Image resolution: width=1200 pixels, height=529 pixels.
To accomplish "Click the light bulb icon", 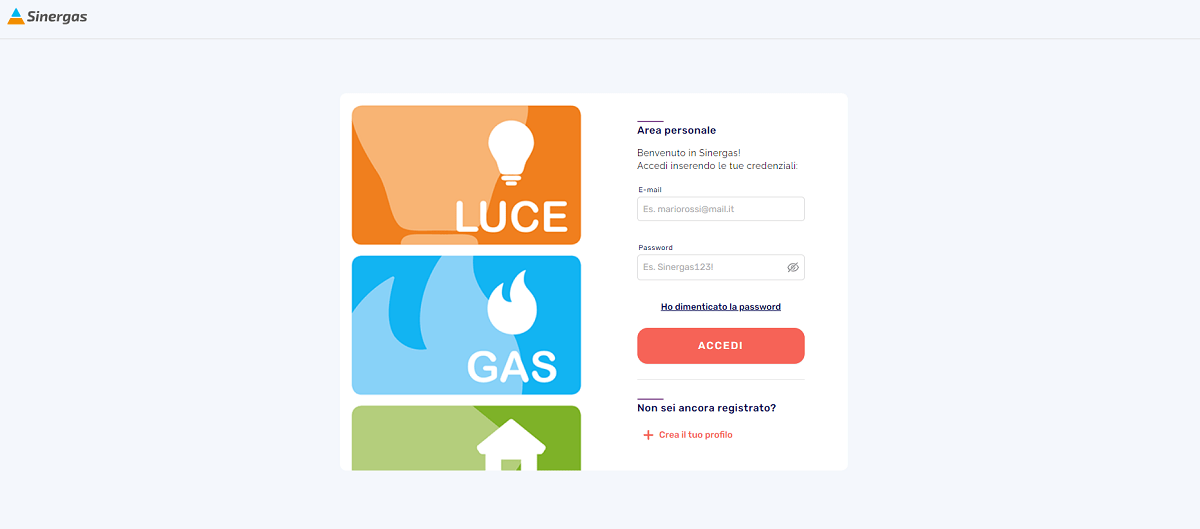I will pos(511,152).
